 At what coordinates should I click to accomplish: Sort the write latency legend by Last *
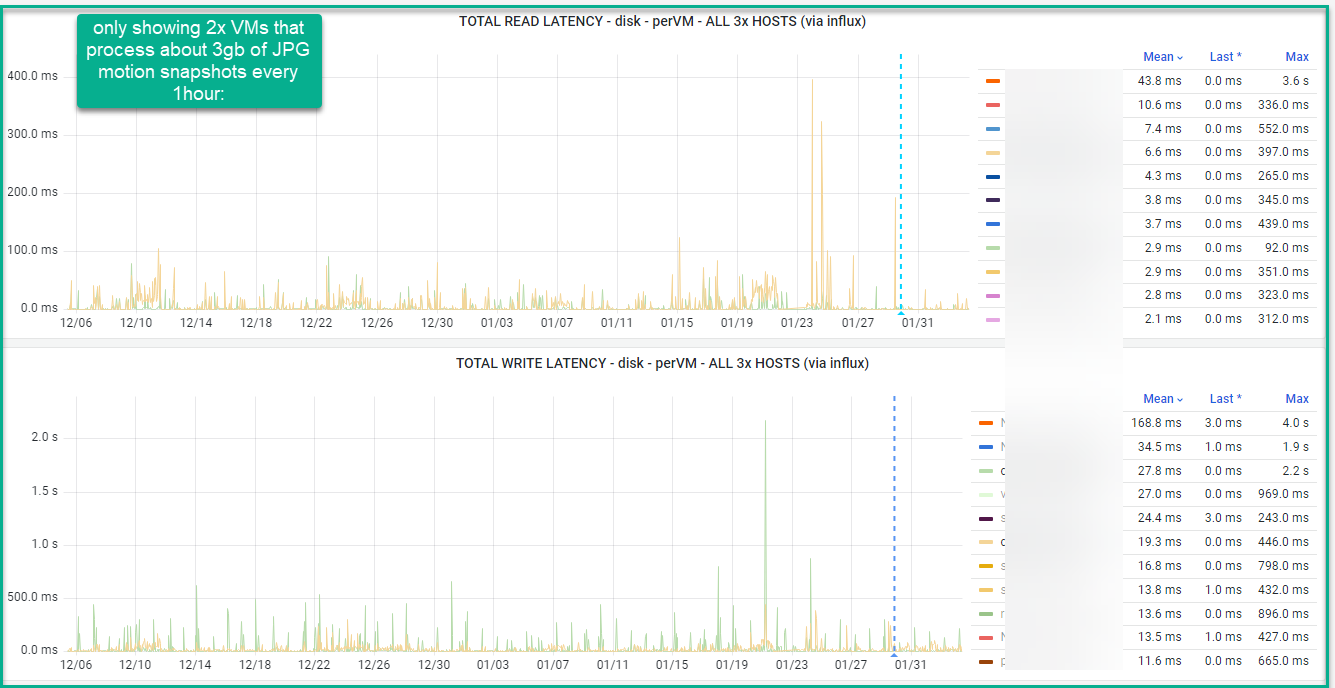click(1225, 399)
